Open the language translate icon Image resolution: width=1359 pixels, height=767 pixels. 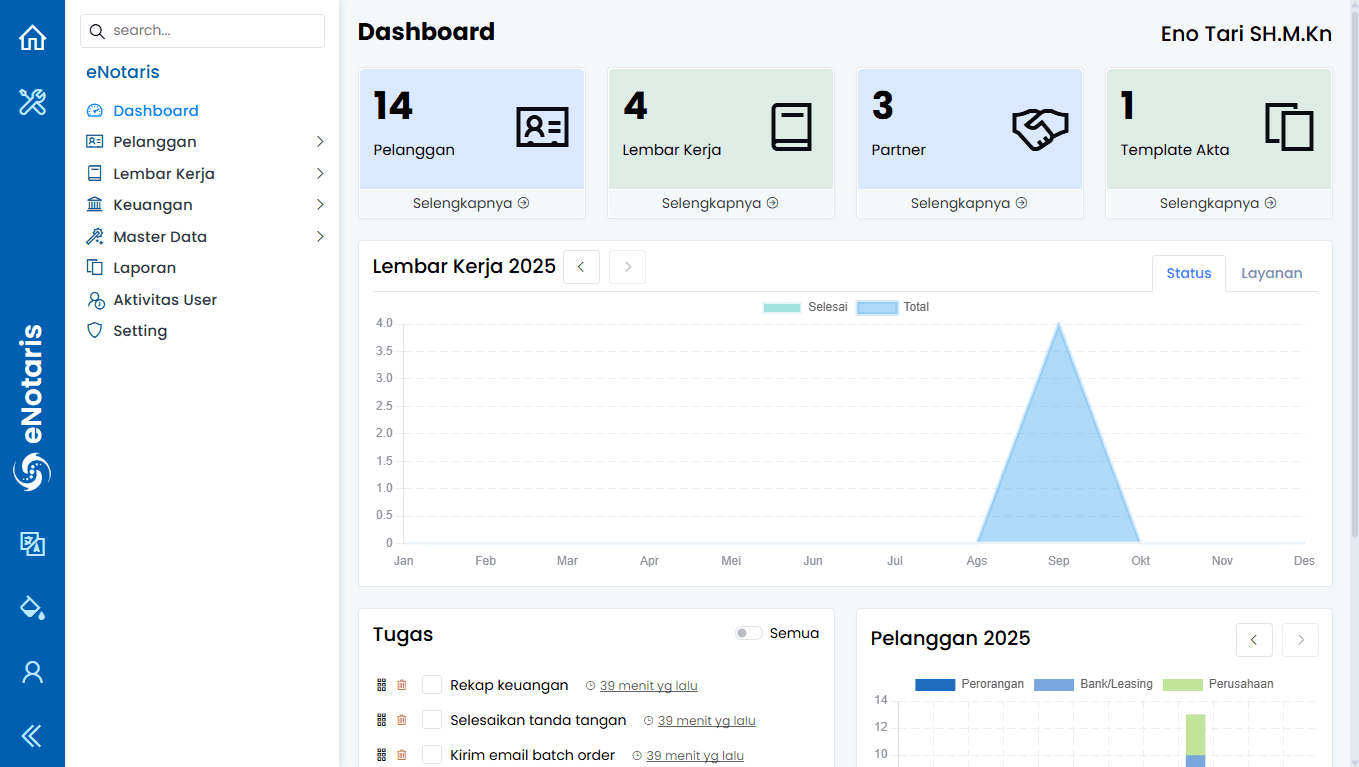32,544
